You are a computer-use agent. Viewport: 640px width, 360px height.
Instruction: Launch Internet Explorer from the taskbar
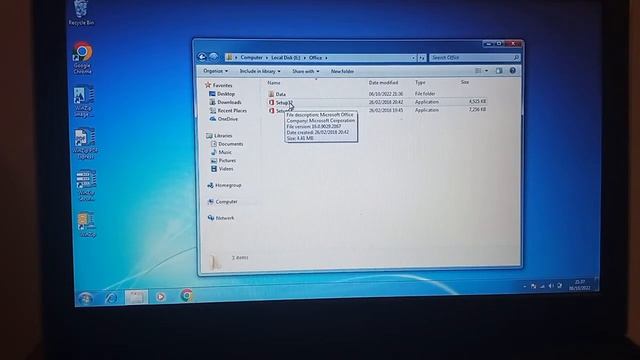[111, 298]
